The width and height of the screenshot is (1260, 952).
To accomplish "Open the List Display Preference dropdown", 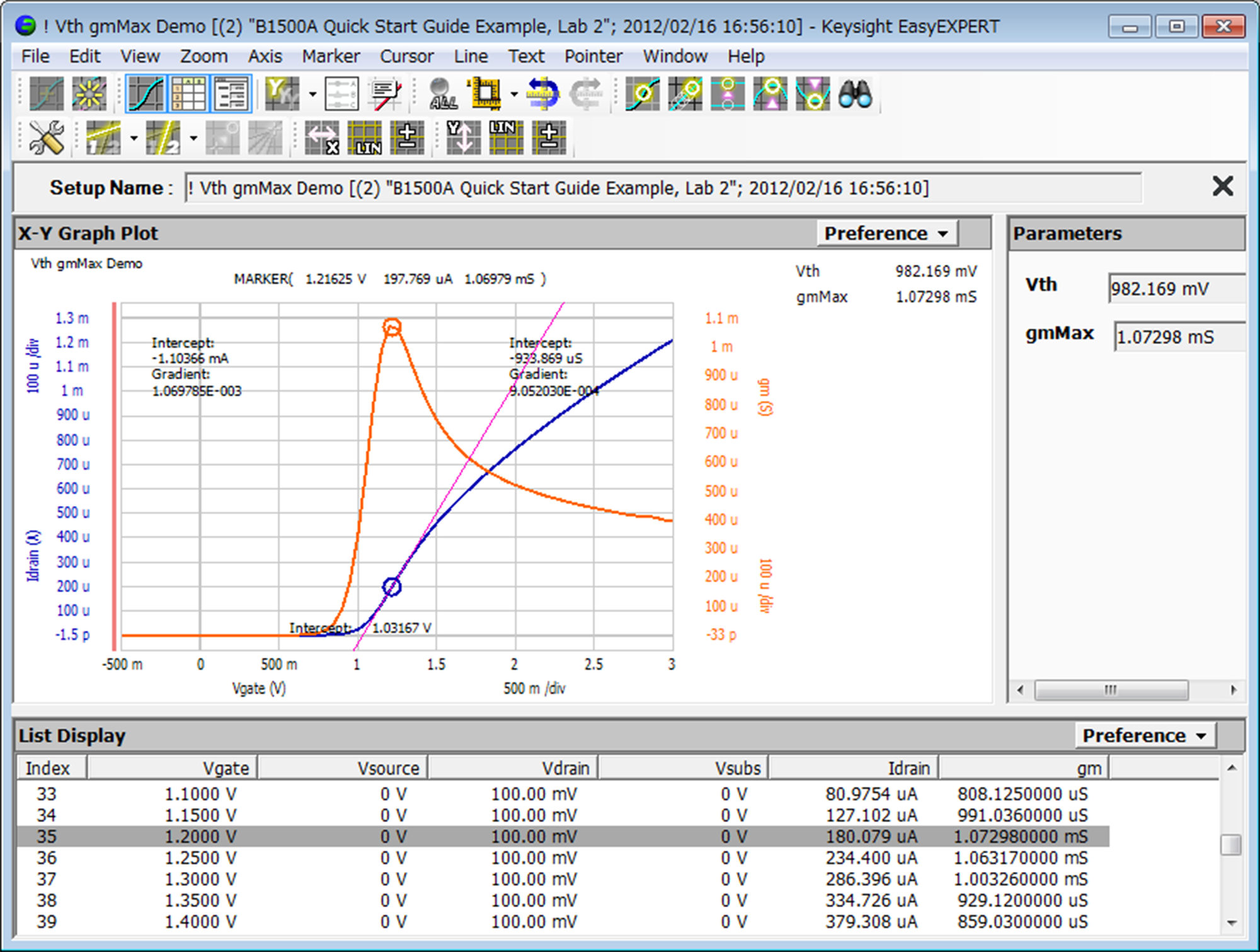I will [x=1144, y=735].
